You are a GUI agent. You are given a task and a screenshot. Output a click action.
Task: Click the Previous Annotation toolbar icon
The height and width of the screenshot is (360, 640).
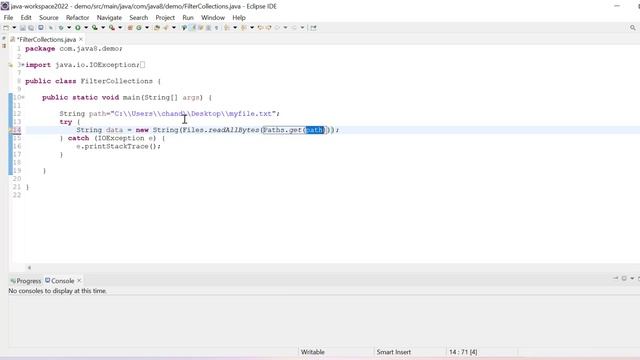(244, 28)
